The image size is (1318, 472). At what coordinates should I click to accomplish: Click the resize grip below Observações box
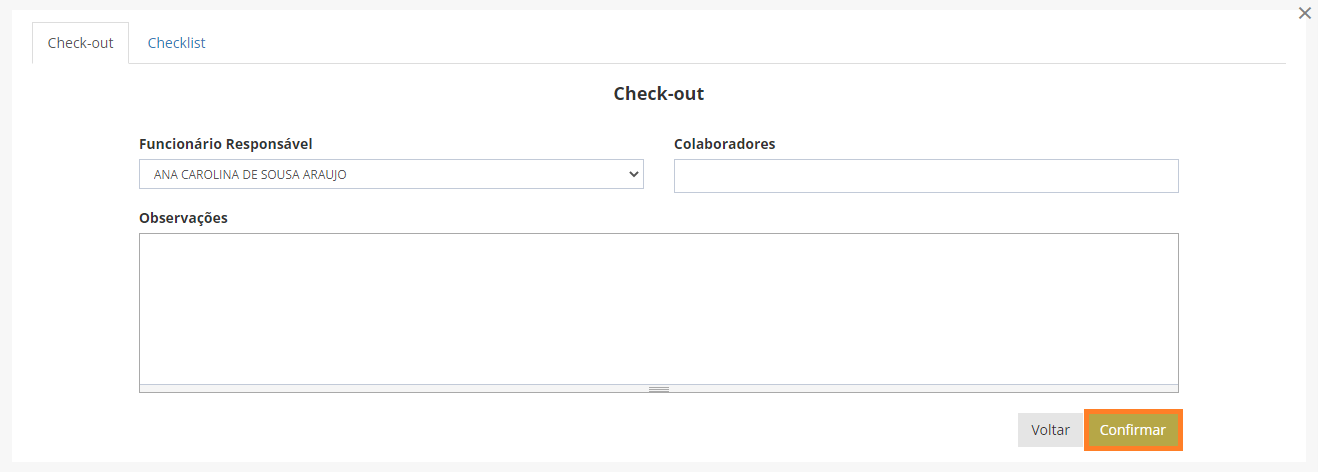tap(658, 389)
